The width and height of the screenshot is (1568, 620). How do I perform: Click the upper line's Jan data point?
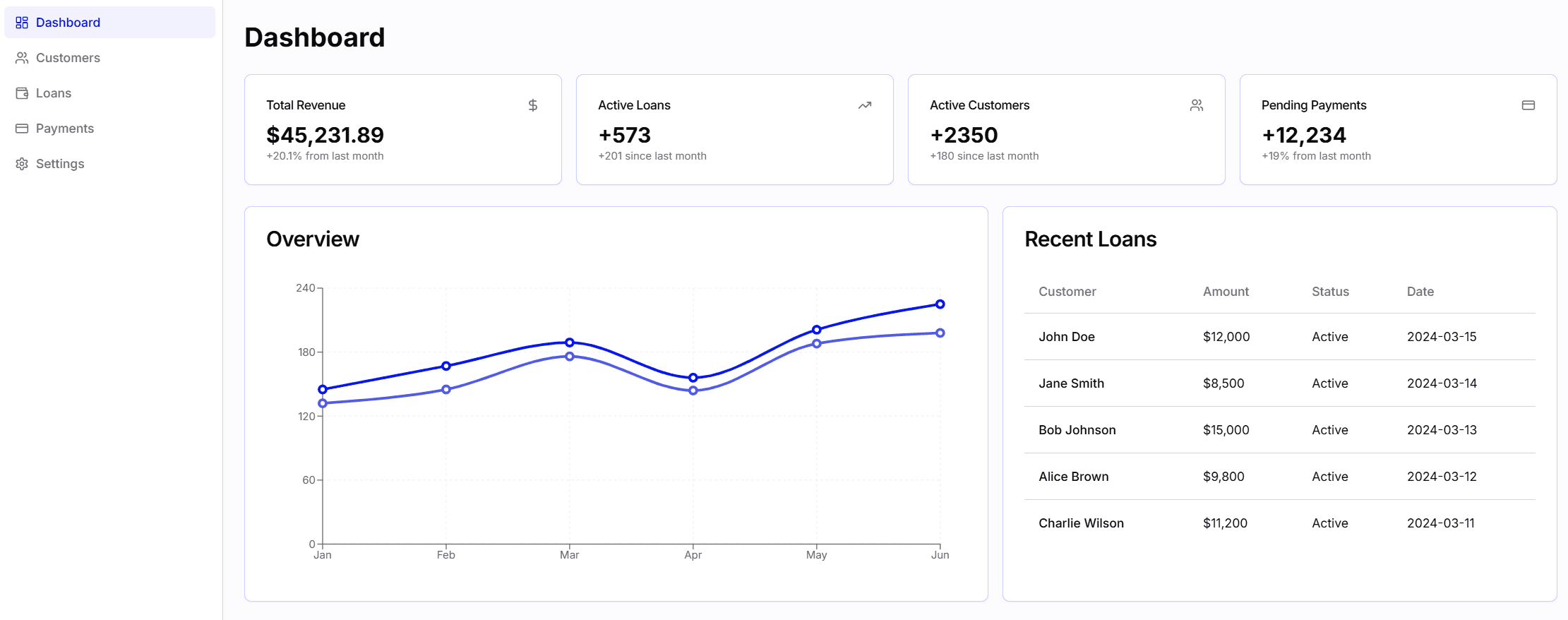point(323,389)
